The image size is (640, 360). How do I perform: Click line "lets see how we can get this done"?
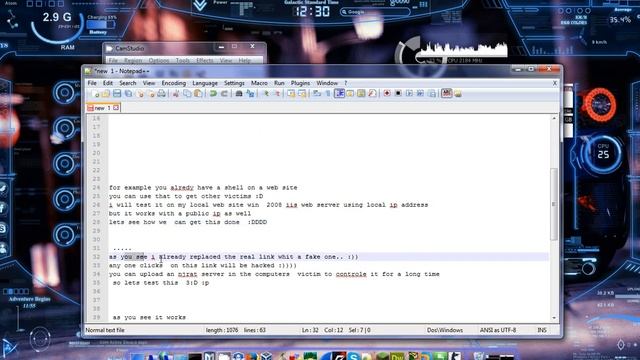[188, 222]
